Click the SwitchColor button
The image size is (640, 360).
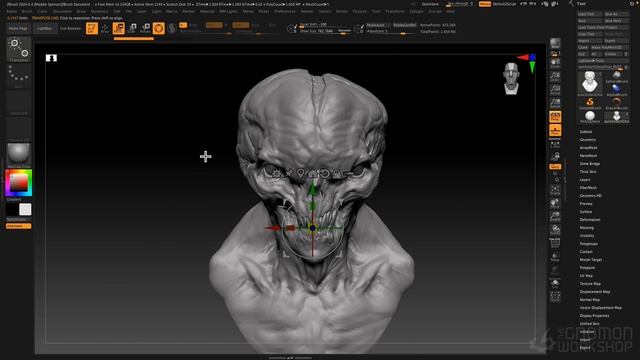pos(18,219)
